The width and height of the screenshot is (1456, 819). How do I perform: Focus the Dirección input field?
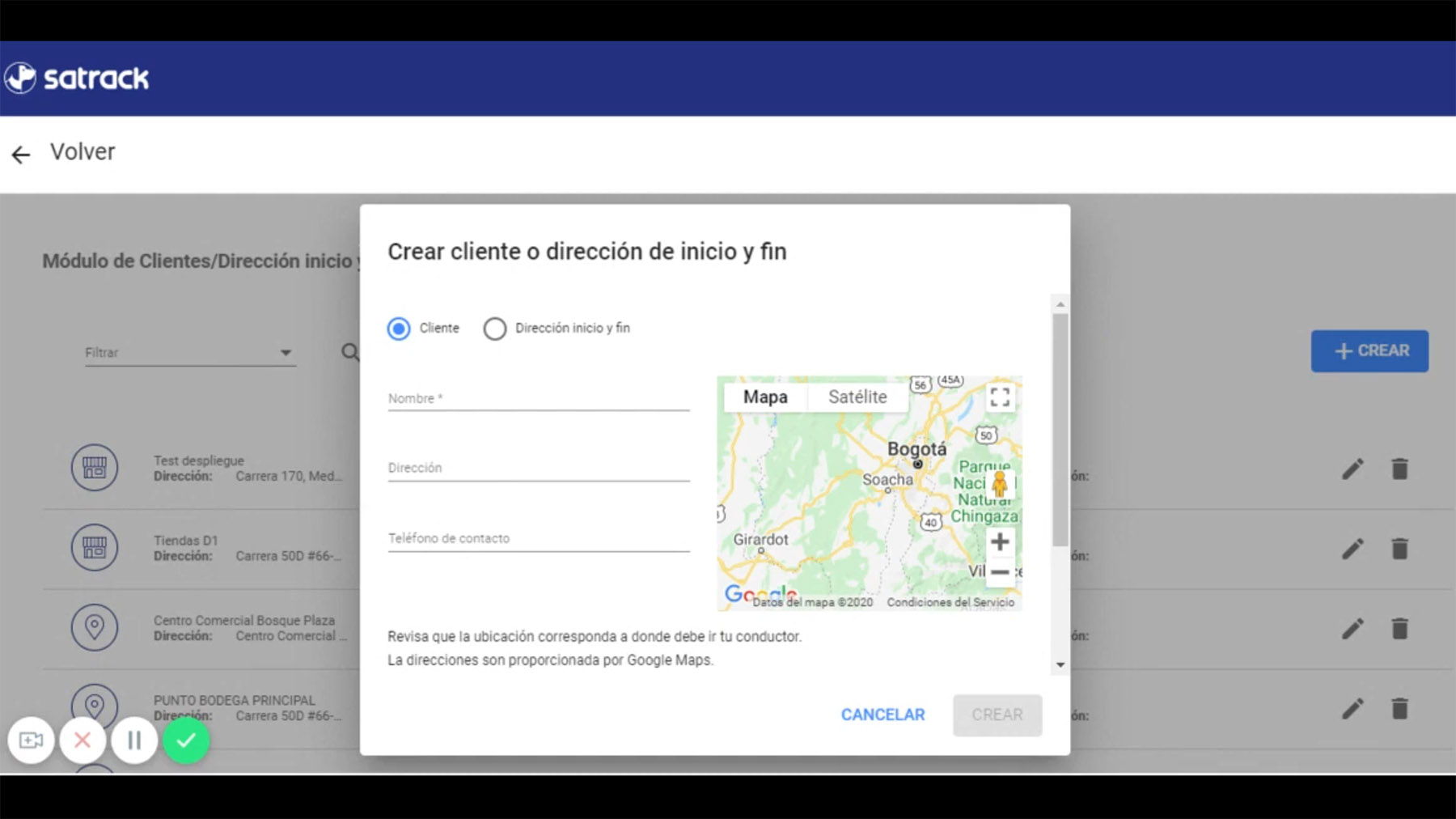539,468
